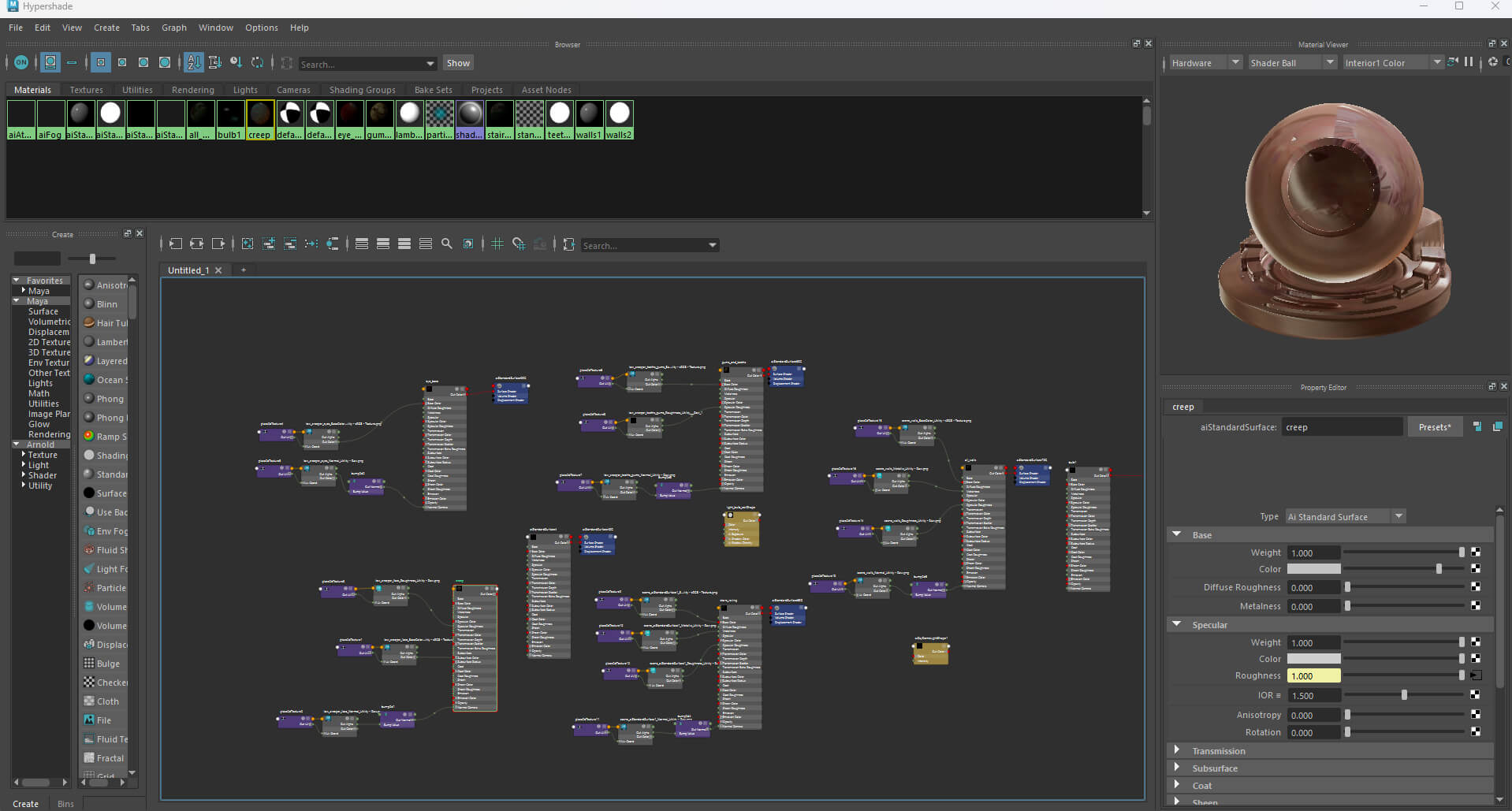Screen dimensions: 1512x811
Task: Remove selected nodes from graph icon
Action: 290,244
